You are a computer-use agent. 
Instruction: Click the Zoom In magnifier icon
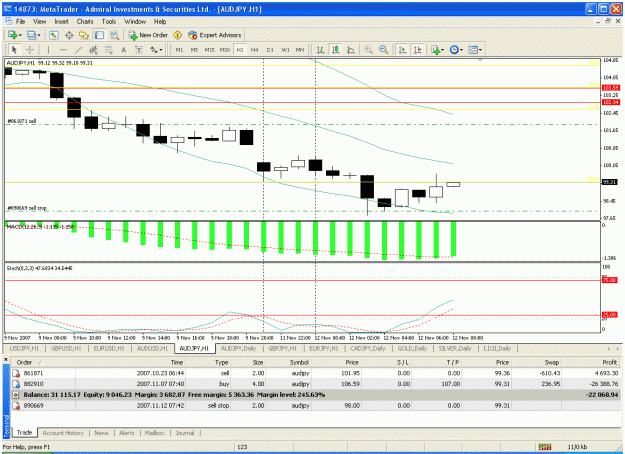(x=368, y=50)
